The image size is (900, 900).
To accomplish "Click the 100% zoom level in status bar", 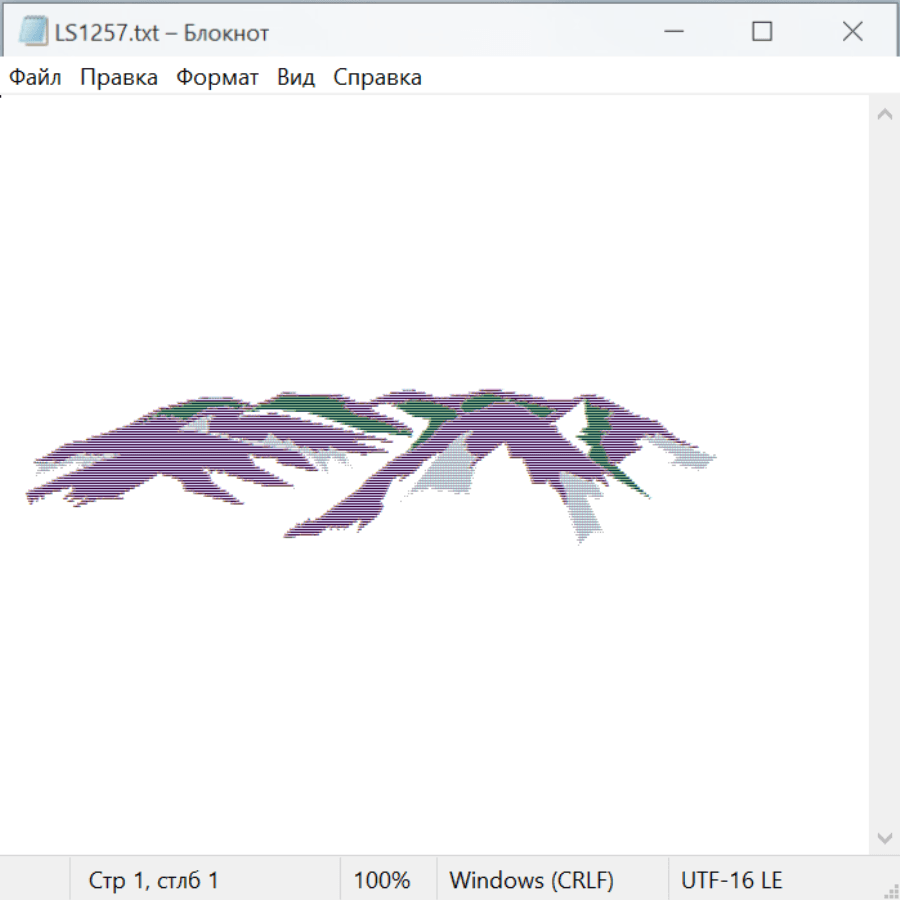I will tap(382, 880).
